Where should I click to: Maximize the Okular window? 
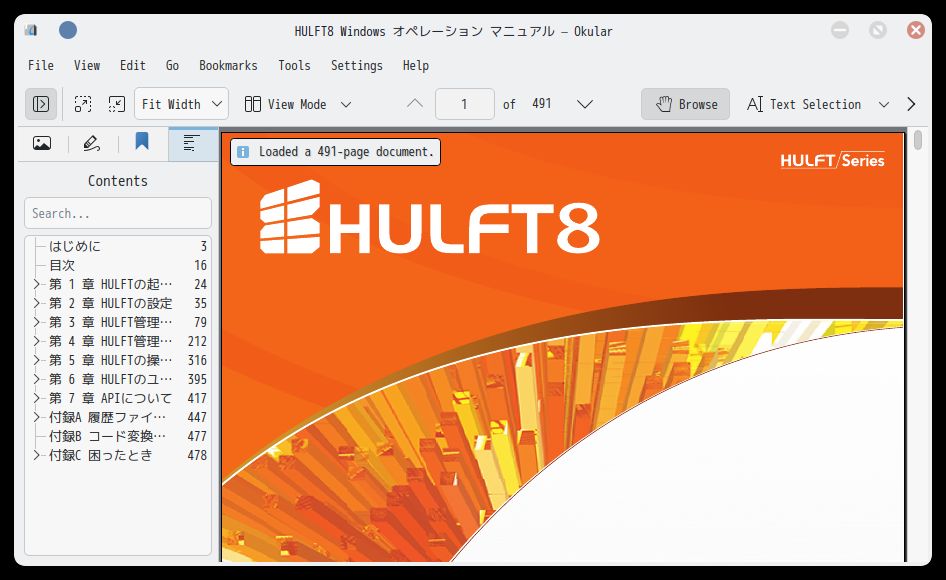[x=878, y=30]
